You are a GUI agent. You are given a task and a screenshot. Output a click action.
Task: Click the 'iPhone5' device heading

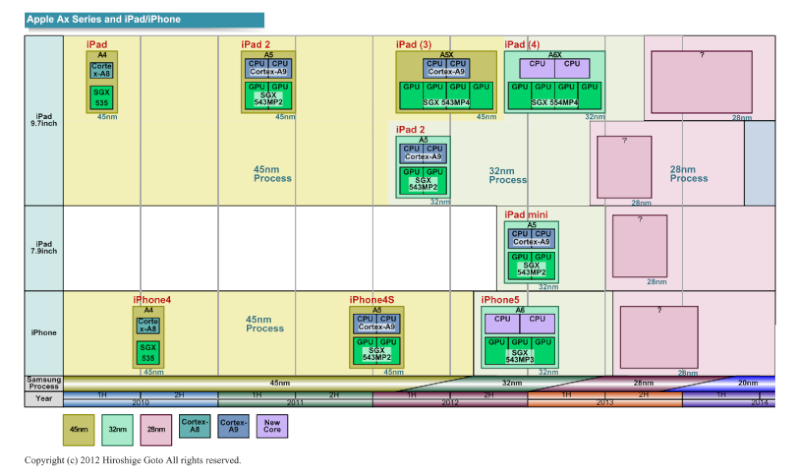pos(500,300)
